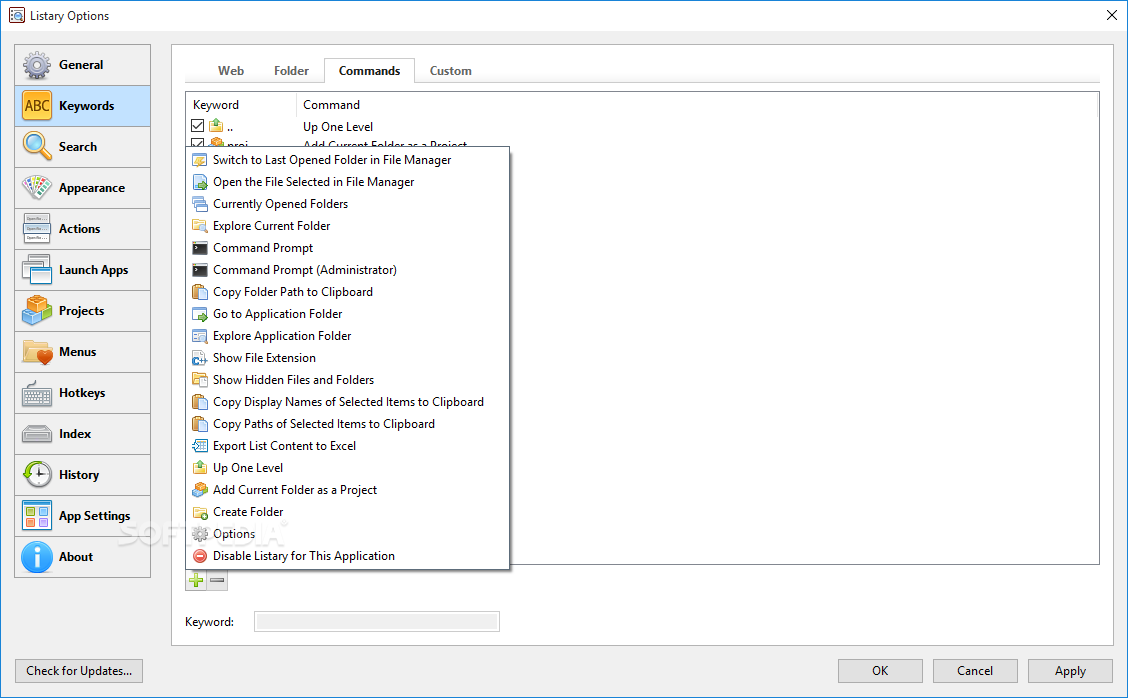The image size is (1128, 698).
Task: Choose Switch to Last Opened Folder in File Manager
Action: tap(348, 160)
